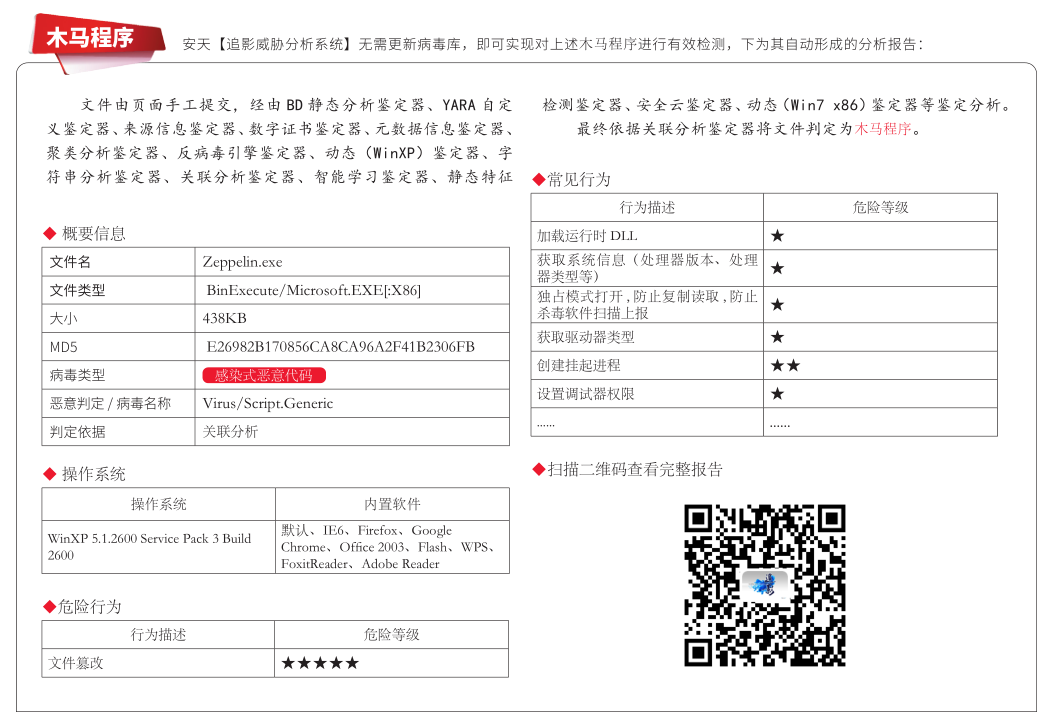Image resolution: width=1051 pixels, height=723 pixels.
Task: Click the 扫描二维码查看完整报告 heading
Action: [x=627, y=469]
